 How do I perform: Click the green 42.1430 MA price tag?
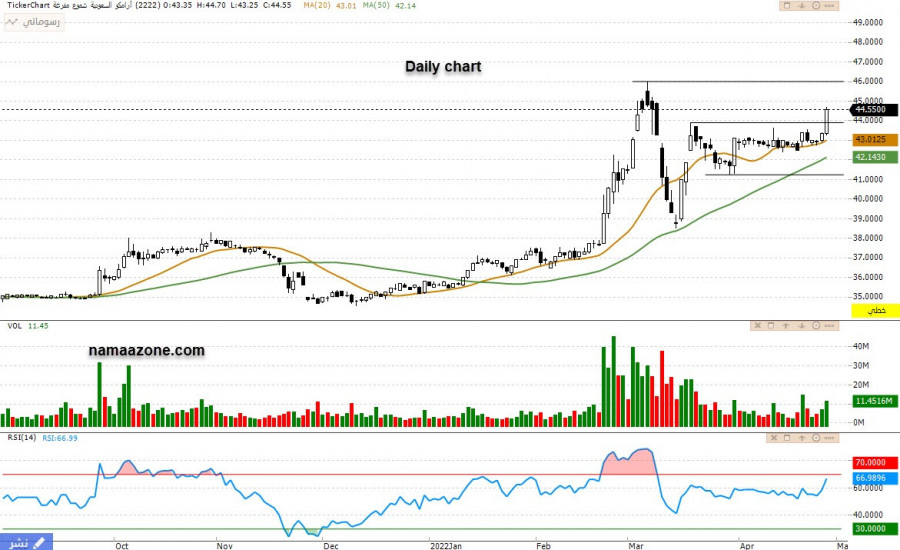click(875, 157)
